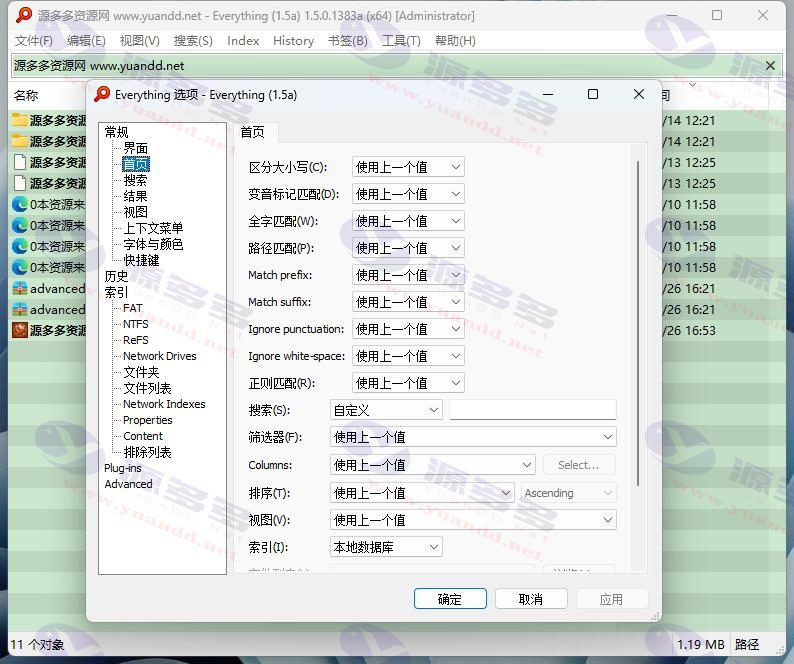
Task: Click the options page vertical scrollbar
Action: pos(638,324)
